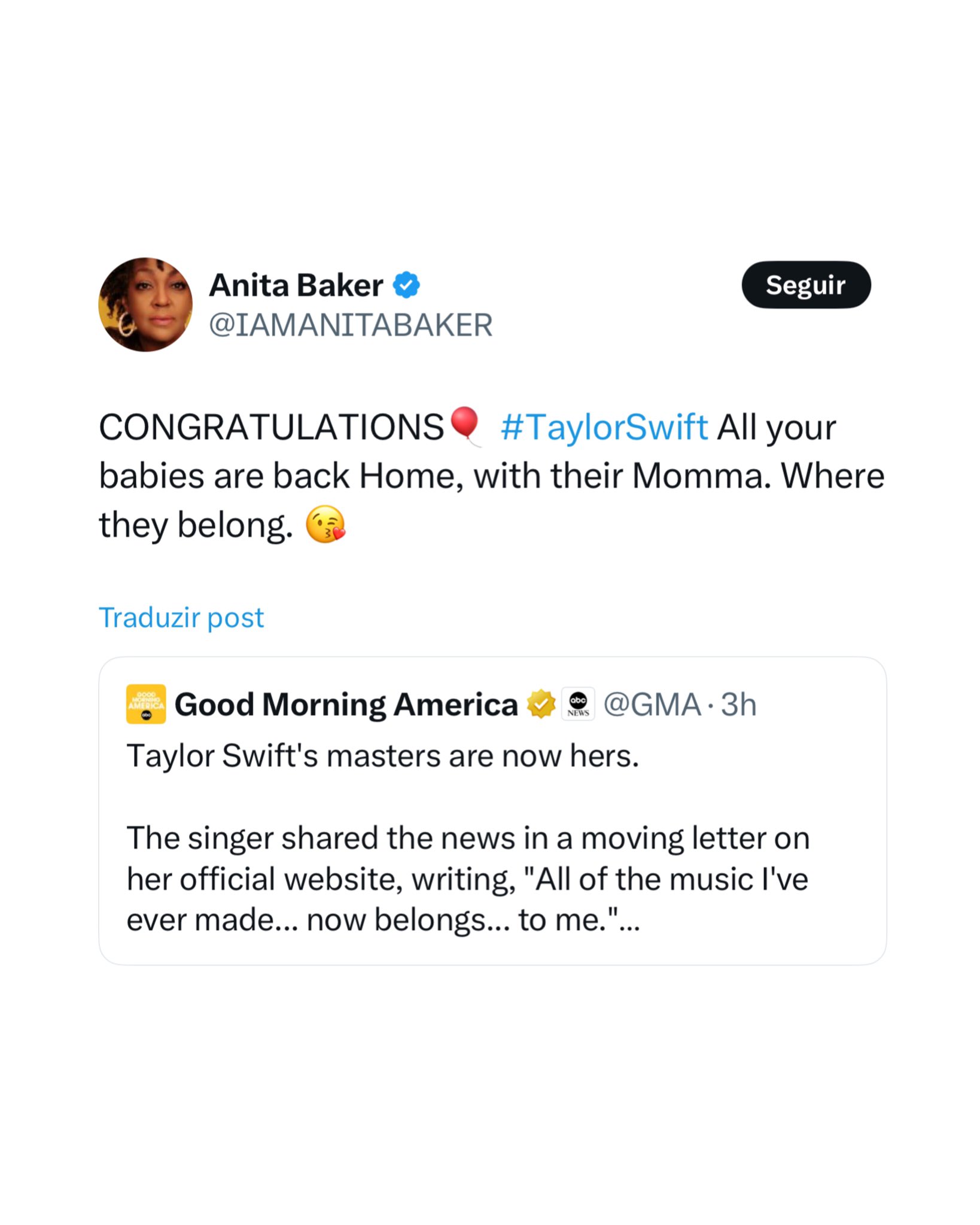This screenshot has width=980, height=1225.
Task: Open Anita Baker's profile picture
Action: pos(145,304)
